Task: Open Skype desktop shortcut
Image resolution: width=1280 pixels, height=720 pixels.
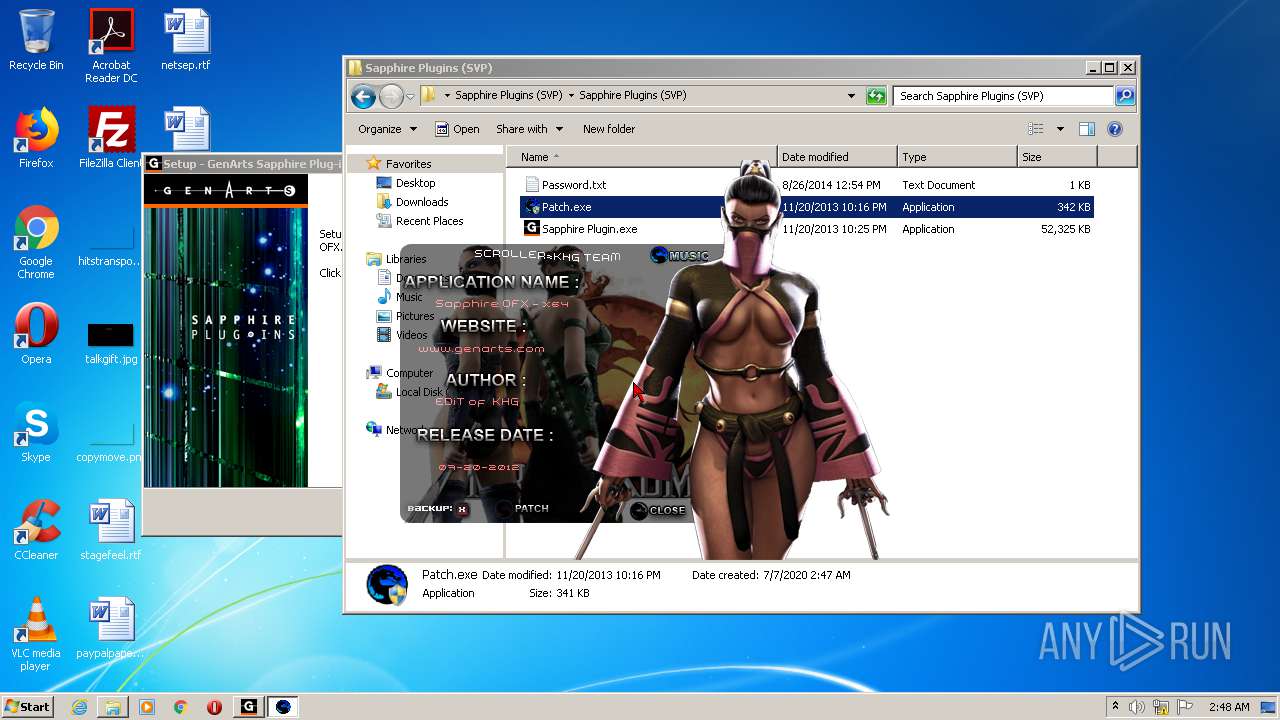Action: tap(36, 432)
